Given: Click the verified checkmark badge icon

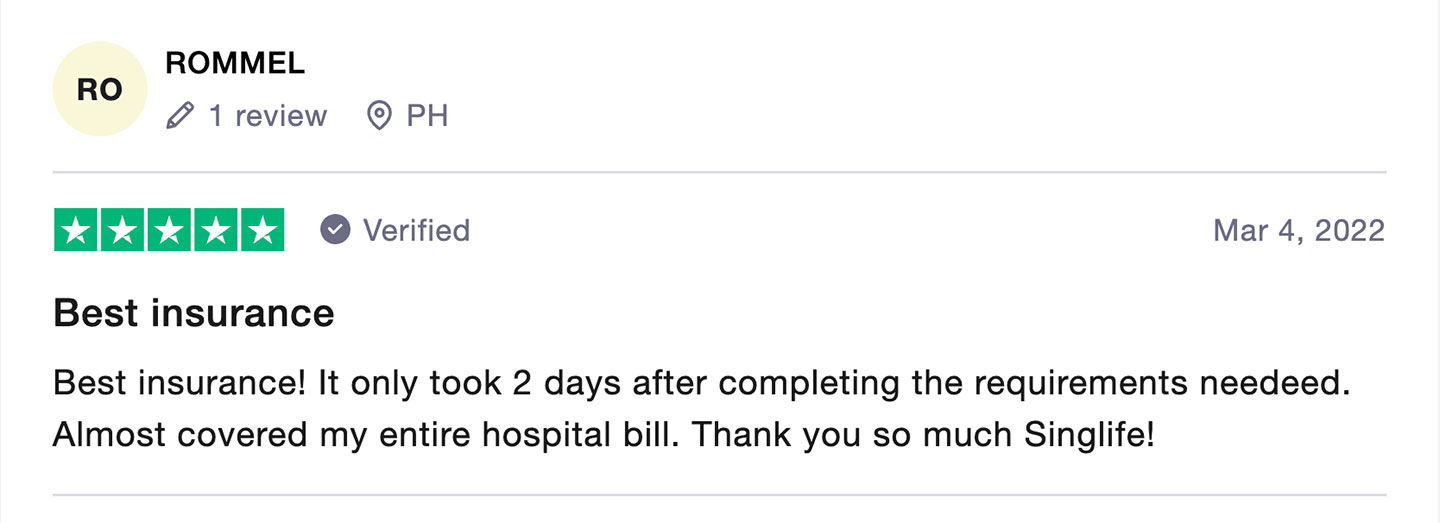Looking at the screenshot, I should [x=335, y=230].
